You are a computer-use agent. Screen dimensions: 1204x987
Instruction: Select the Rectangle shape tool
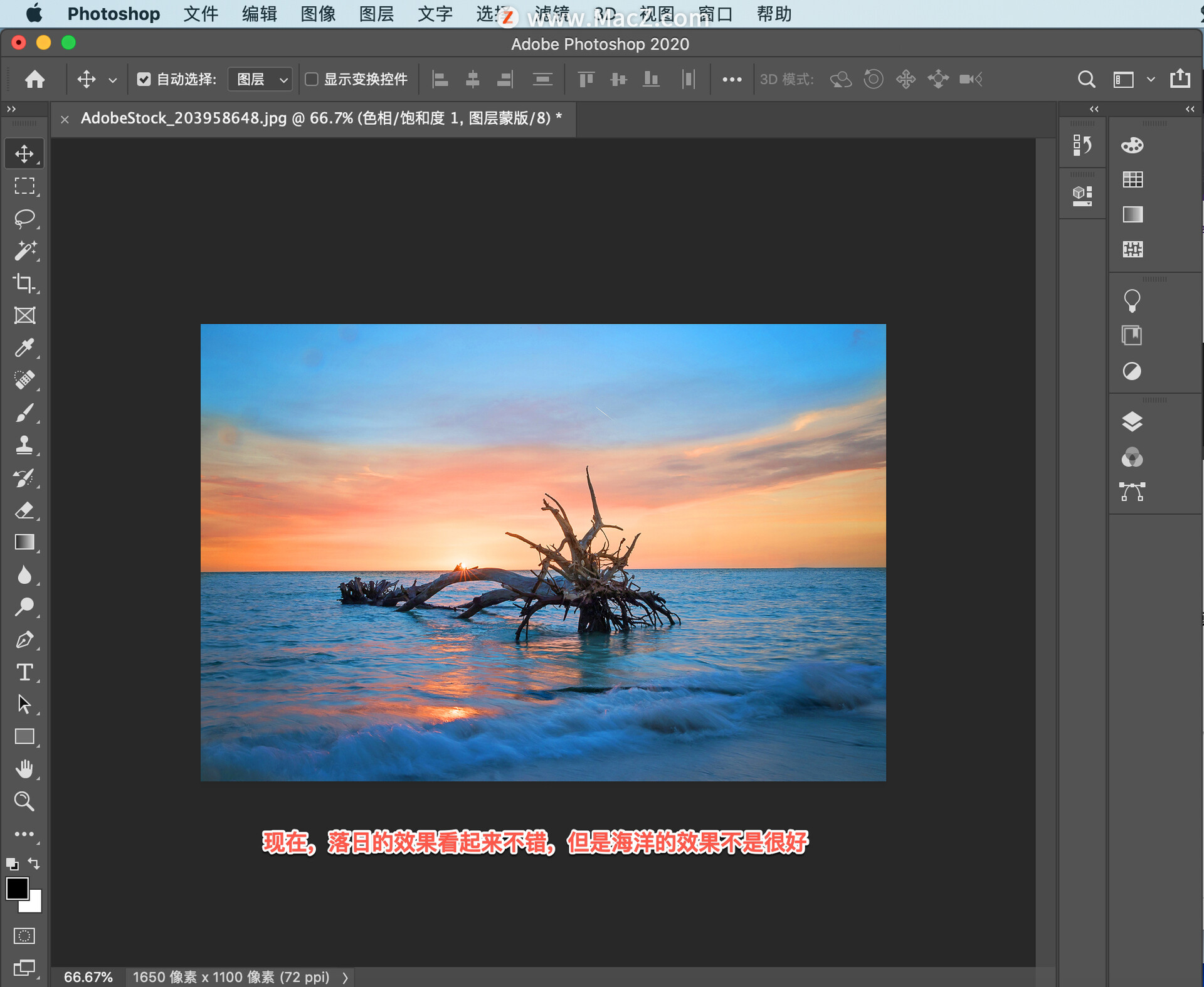tap(24, 737)
